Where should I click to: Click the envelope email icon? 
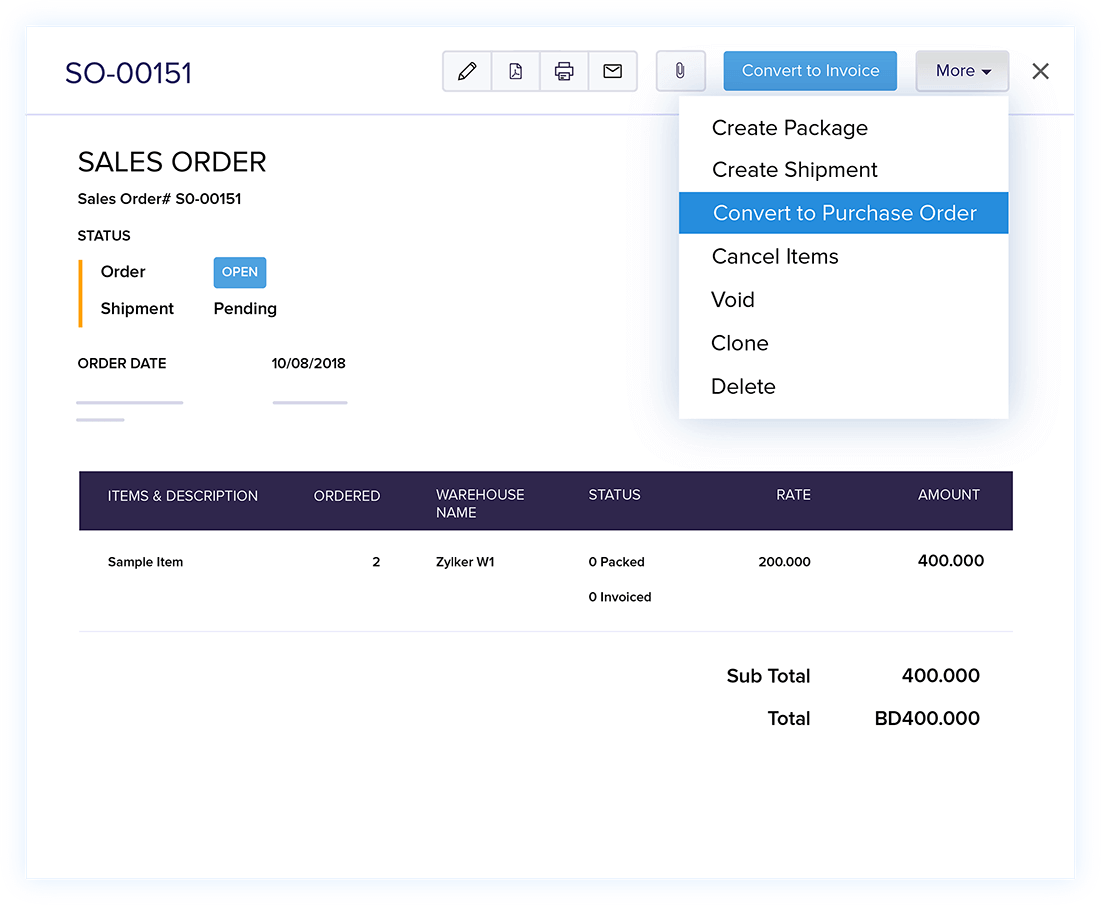point(613,71)
